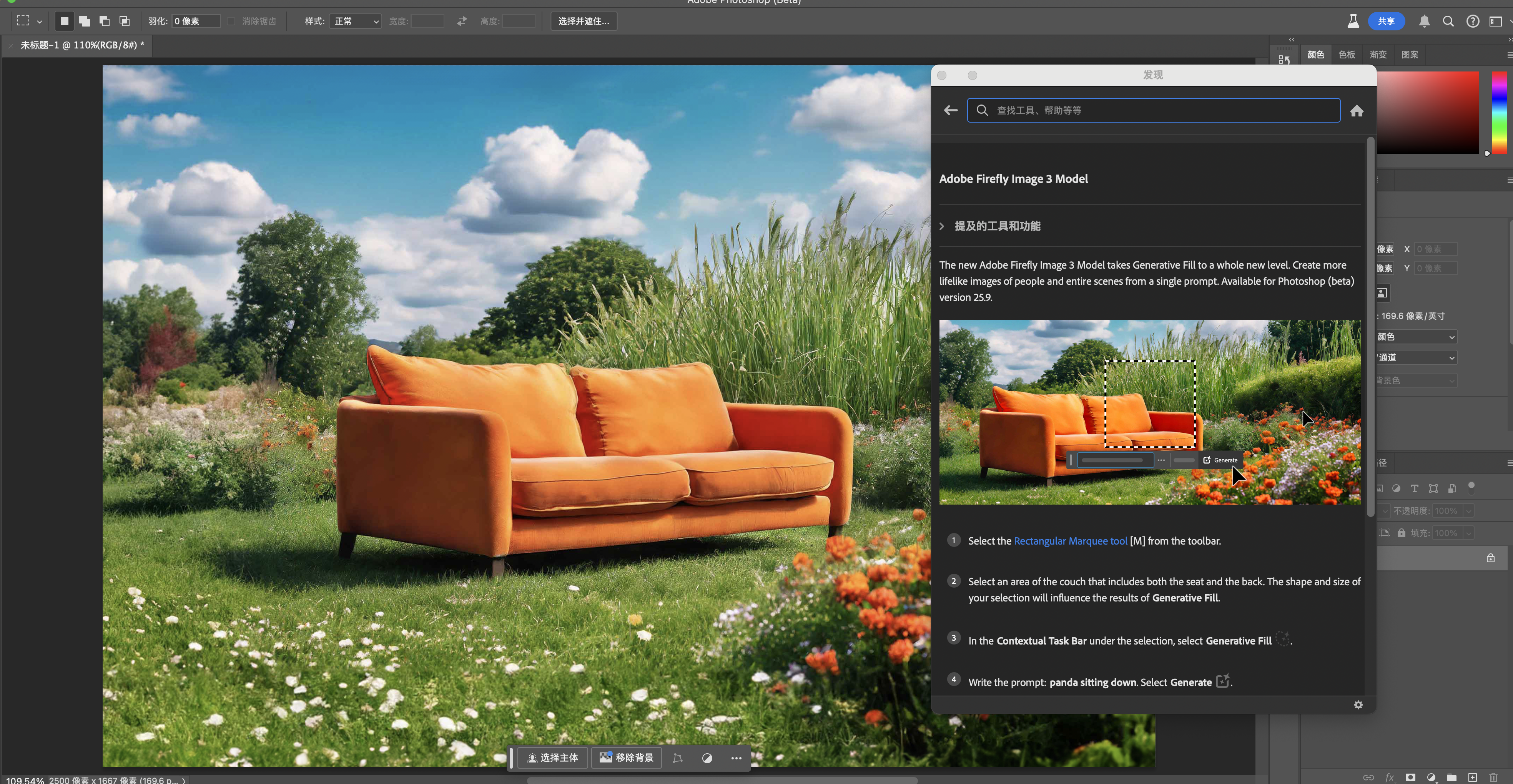Filter layers by smart object icon

(1452, 488)
